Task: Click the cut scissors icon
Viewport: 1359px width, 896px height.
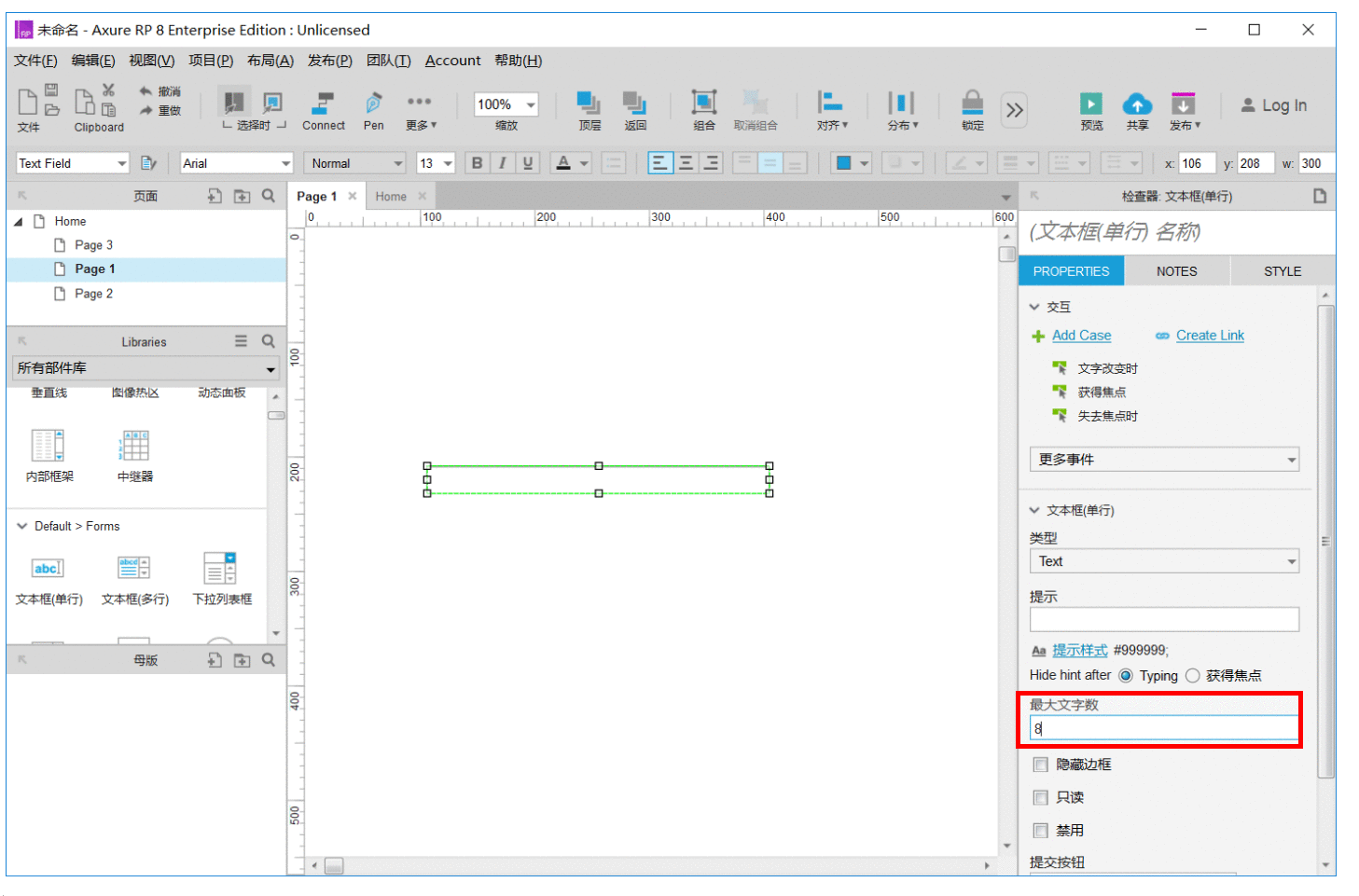Action: pyautogui.click(x=108, y=90)
